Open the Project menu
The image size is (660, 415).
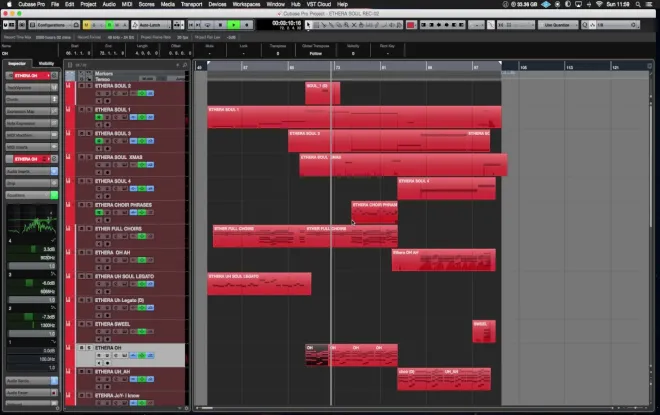click(x=88, y=4)
